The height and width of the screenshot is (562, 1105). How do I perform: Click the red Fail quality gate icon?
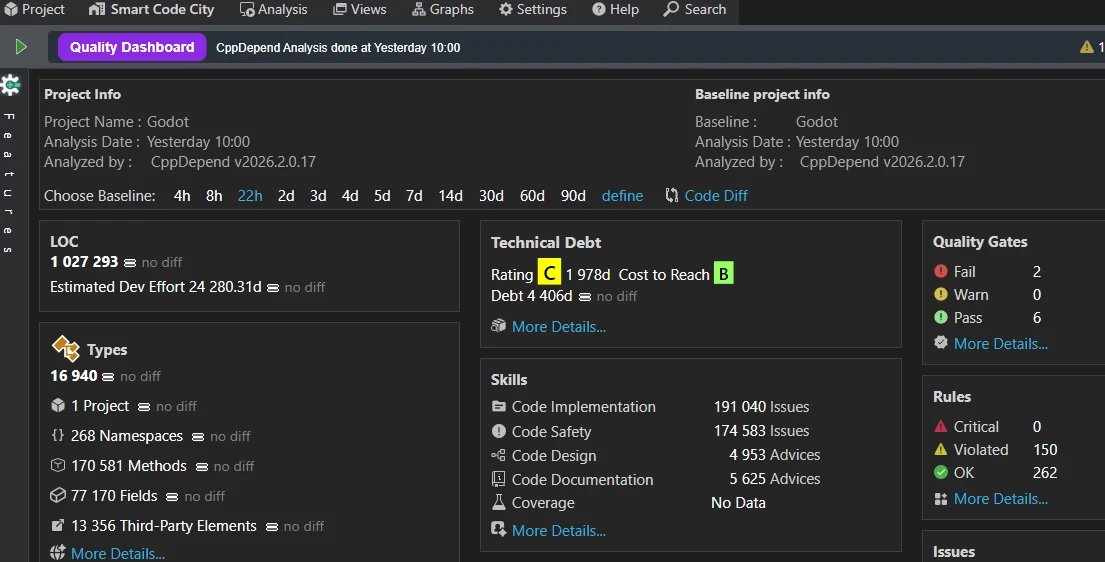tap(941, 271)
